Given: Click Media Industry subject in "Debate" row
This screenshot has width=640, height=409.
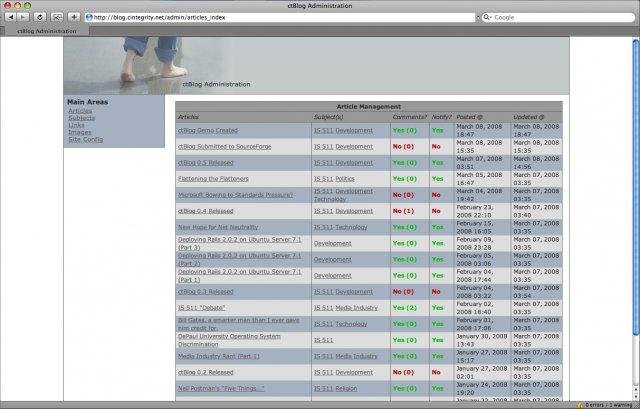Looking at the screenshot, I should pos(357,308).
